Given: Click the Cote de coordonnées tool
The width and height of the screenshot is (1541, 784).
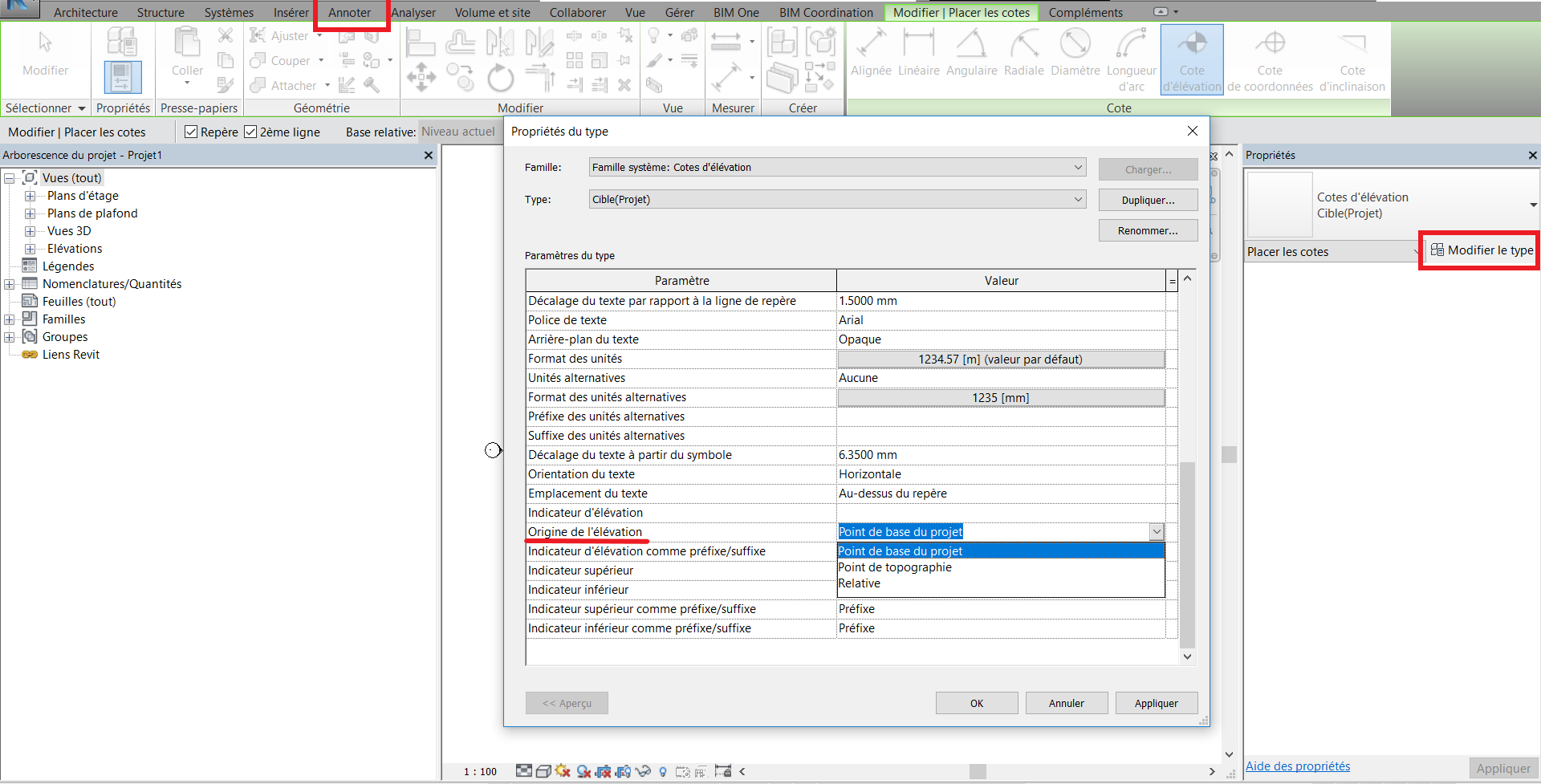Looking at the screenshot, I should pos(1270,59).
